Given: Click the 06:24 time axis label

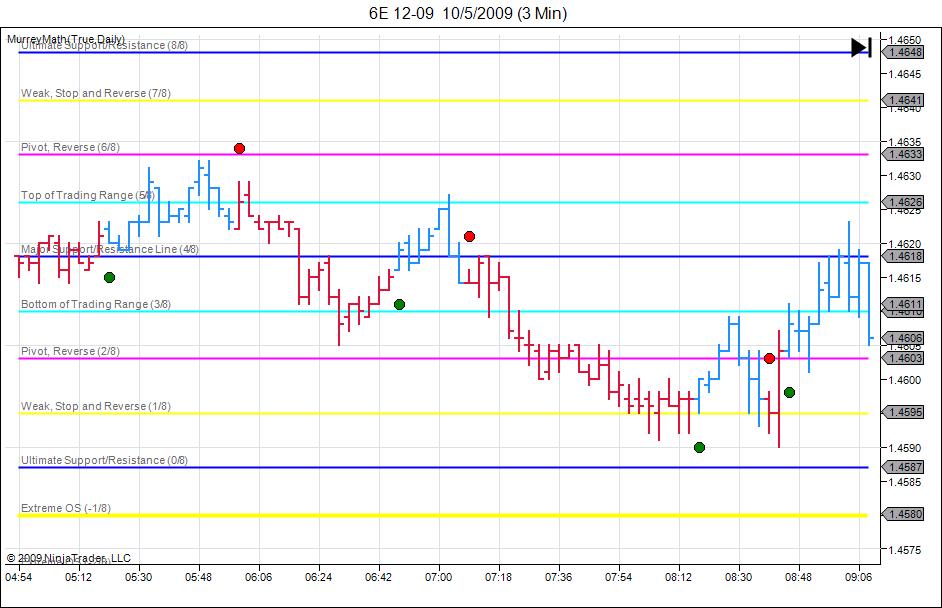Looking at the screenshot, I should 318,577.
